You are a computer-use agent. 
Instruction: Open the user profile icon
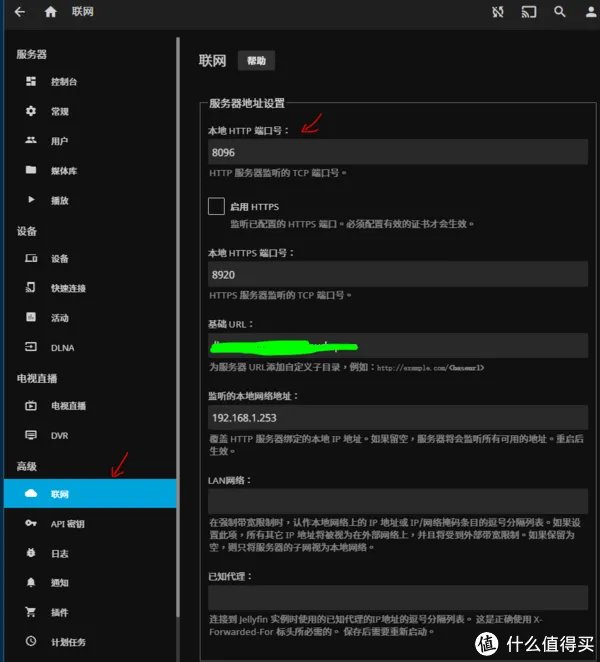592,12
